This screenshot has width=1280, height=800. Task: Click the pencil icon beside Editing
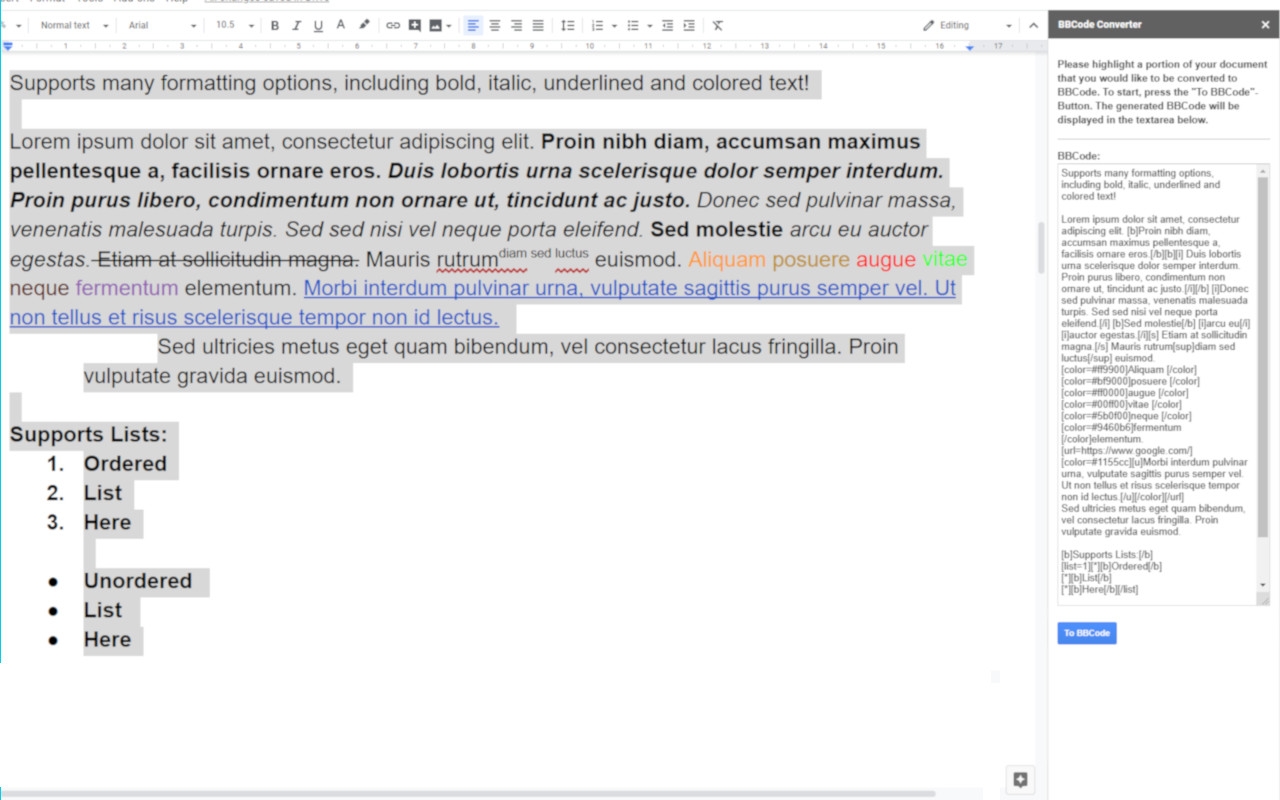point(929,25)
